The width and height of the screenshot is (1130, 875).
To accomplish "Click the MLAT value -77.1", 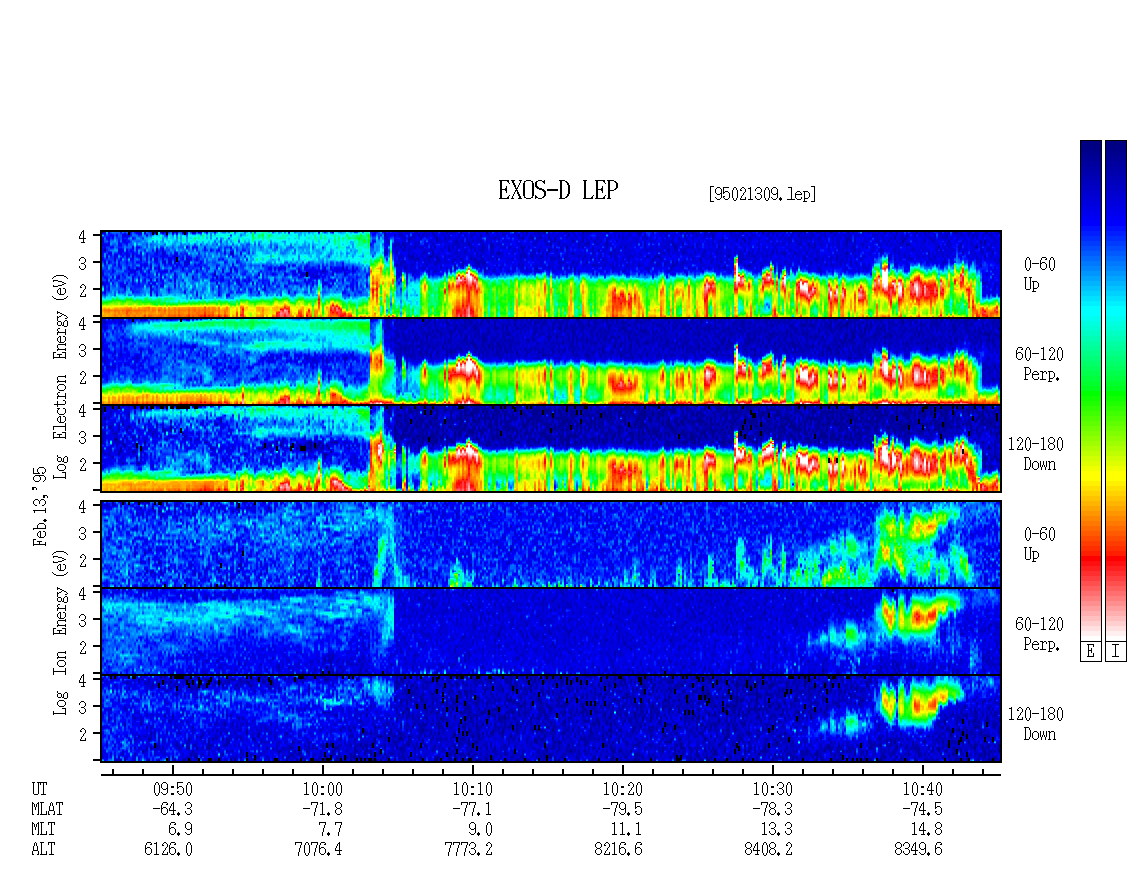I will point(472,809).
